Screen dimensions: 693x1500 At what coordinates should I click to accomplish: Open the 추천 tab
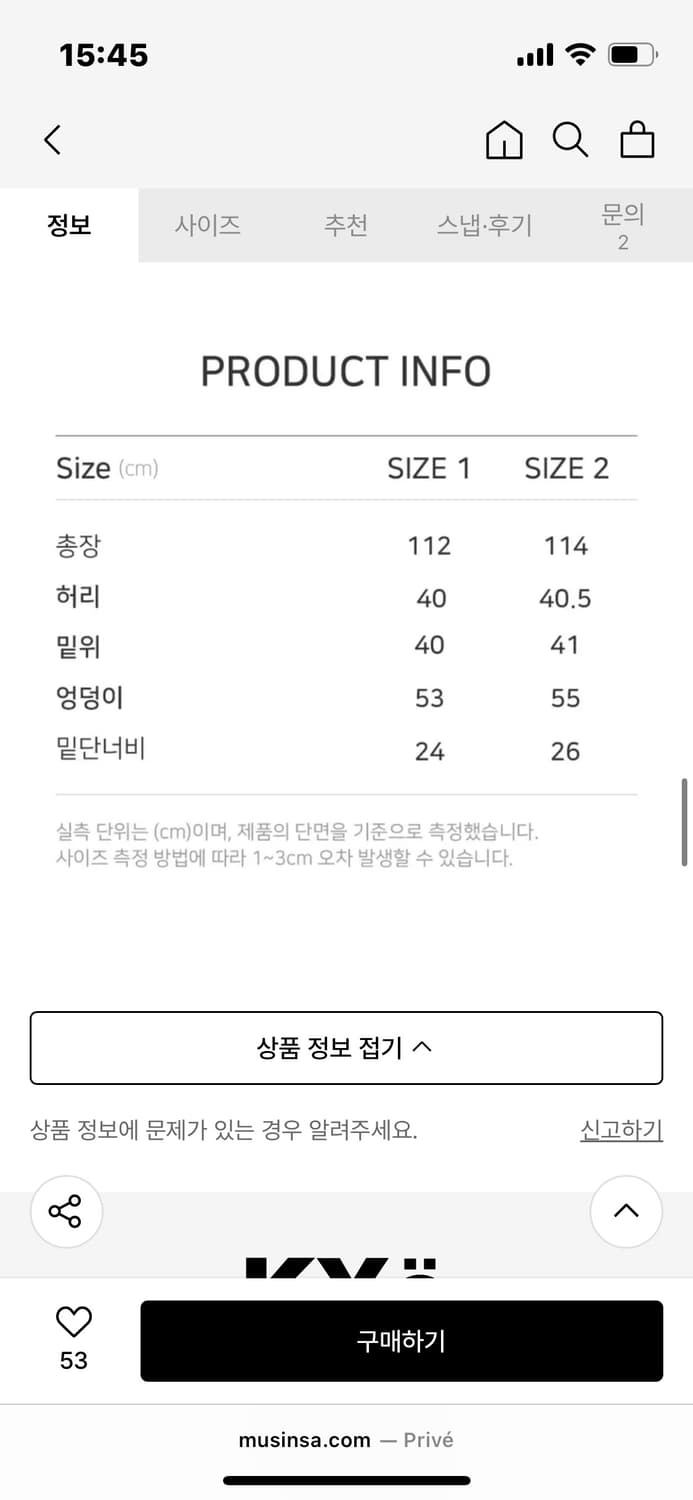click(346, 225)
